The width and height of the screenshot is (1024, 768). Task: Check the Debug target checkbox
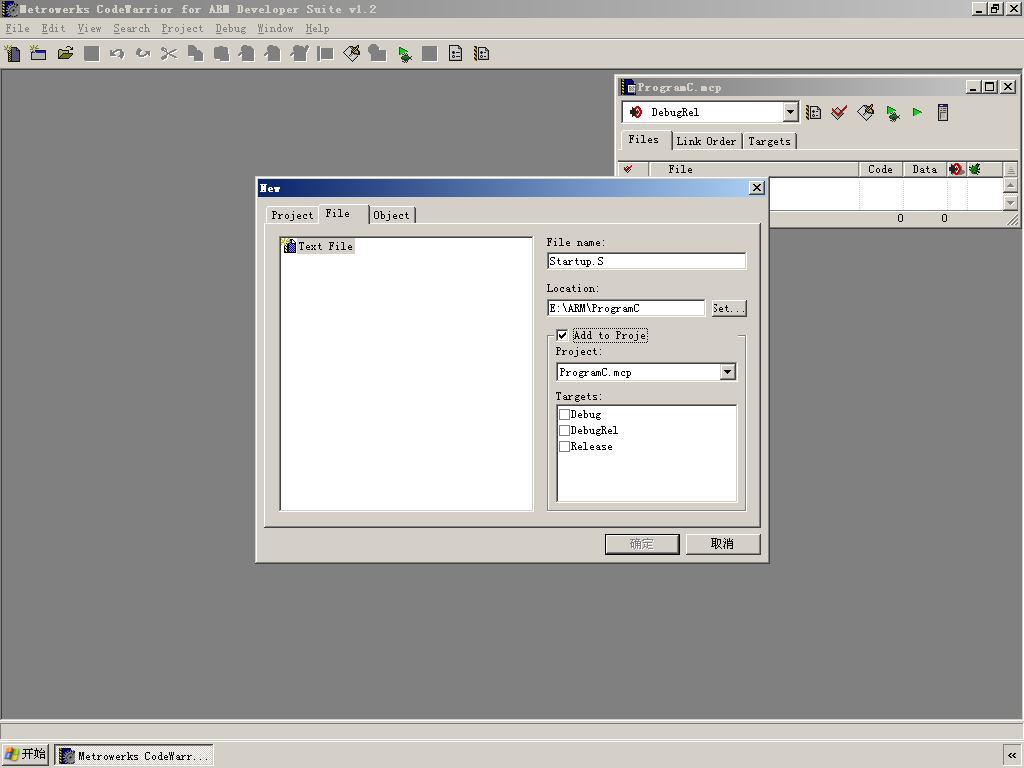[564, 415]
